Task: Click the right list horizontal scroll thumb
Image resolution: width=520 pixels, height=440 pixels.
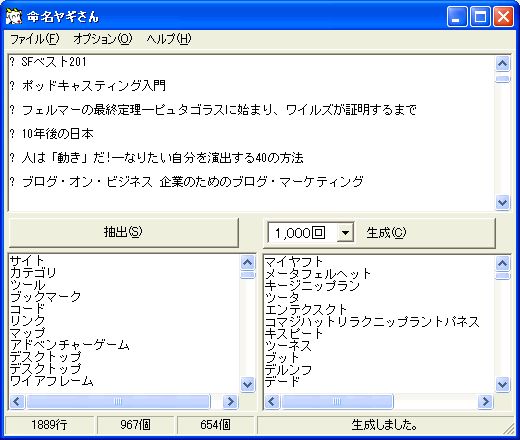Action: click(x=337, y=401)
